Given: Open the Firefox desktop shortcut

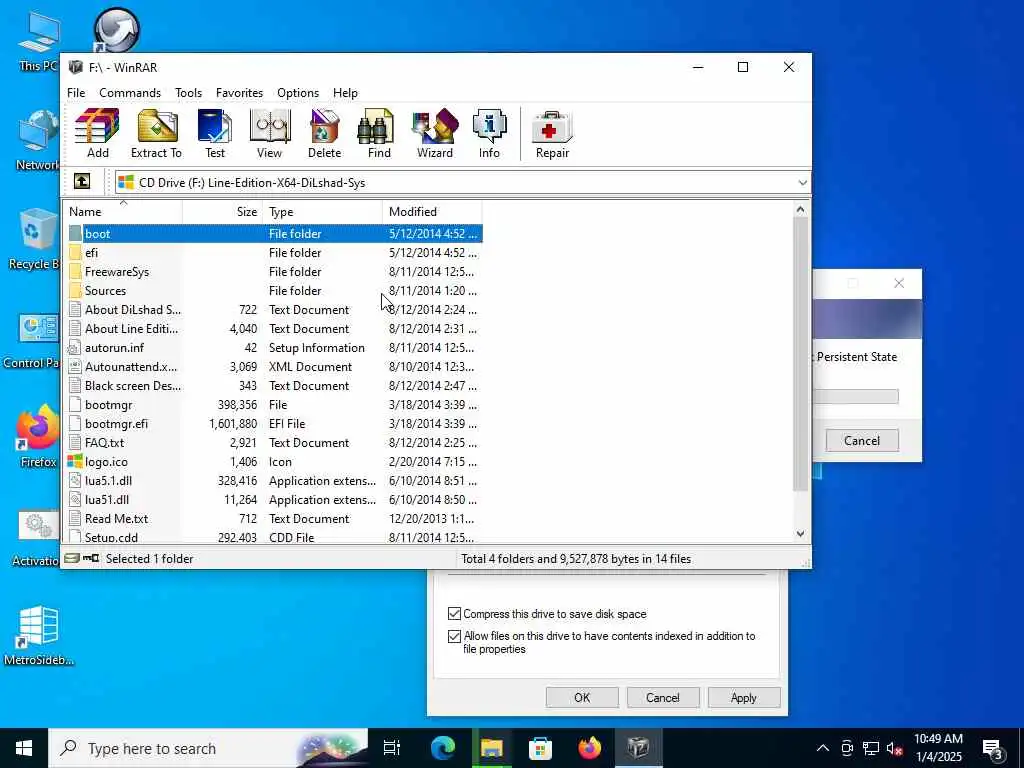Looking at the screenshot, I should (x=38, y=436).
